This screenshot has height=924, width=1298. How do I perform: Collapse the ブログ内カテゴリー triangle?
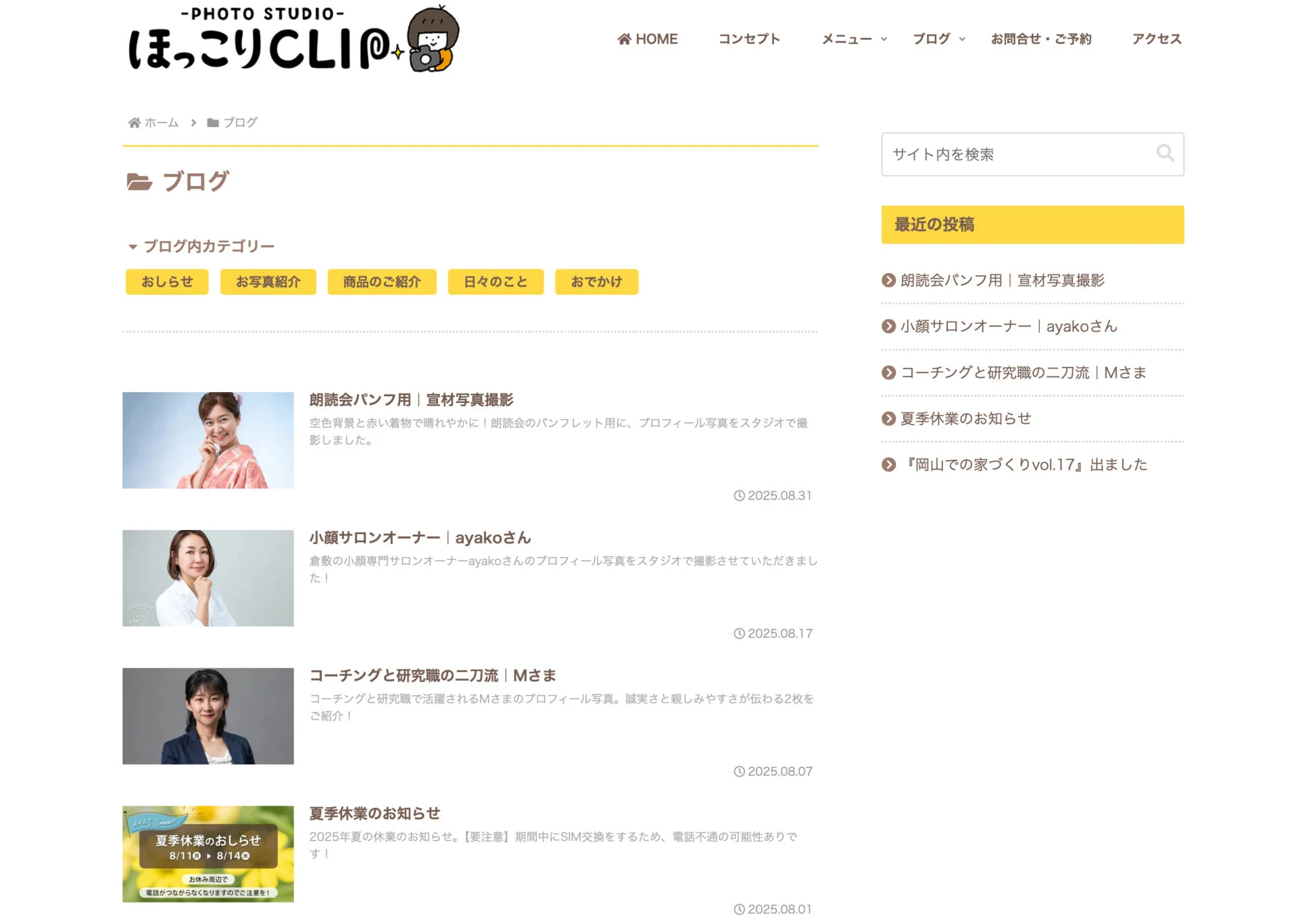[133, 247]
